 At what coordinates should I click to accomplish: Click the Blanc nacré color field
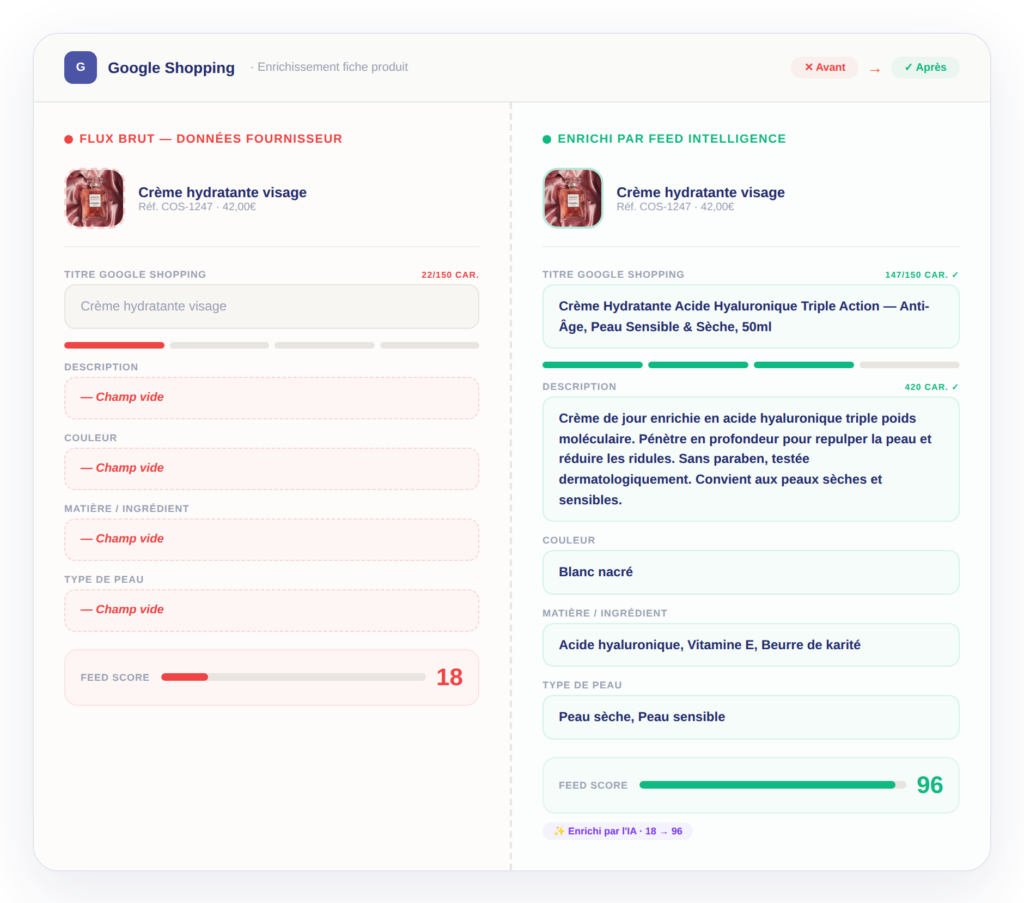click(750, 572)
